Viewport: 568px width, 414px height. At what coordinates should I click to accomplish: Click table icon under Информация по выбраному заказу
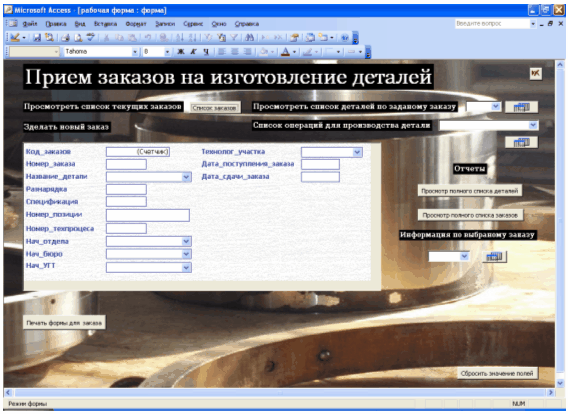494,256
